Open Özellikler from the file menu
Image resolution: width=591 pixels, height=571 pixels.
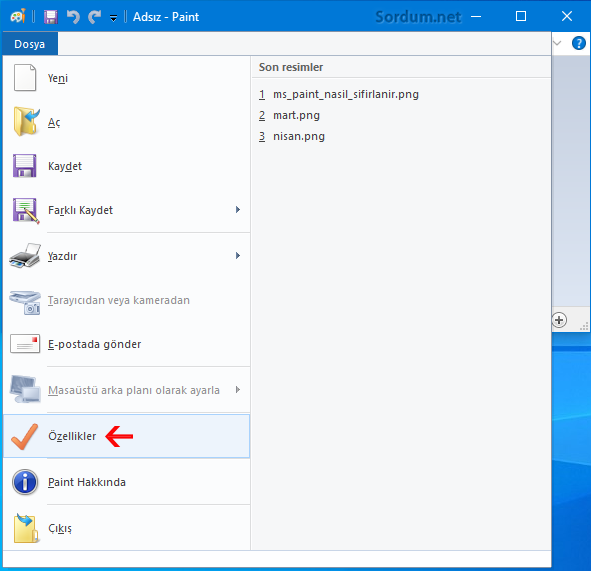[x=126, y=436]
